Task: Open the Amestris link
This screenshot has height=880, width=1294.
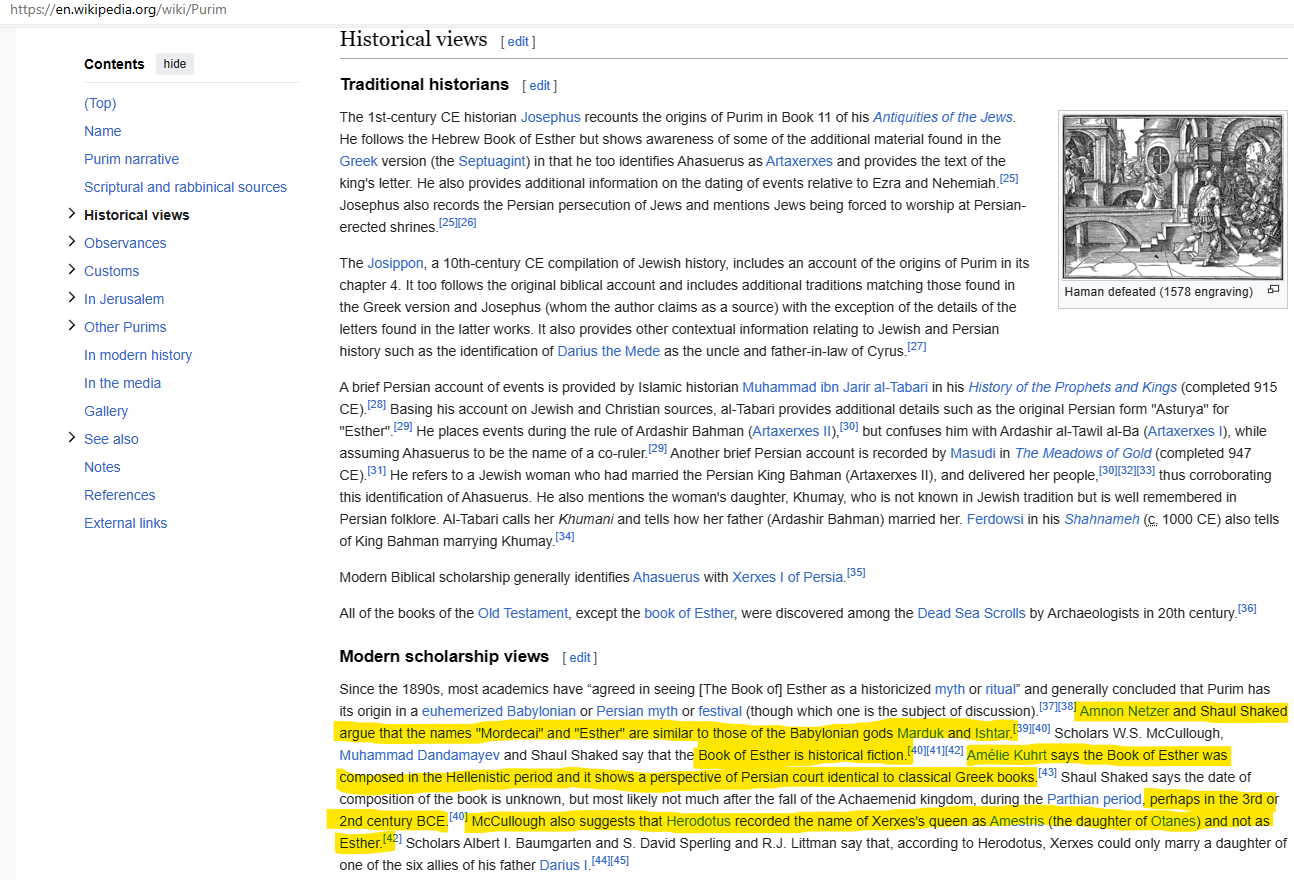Action: point(1018,821)
